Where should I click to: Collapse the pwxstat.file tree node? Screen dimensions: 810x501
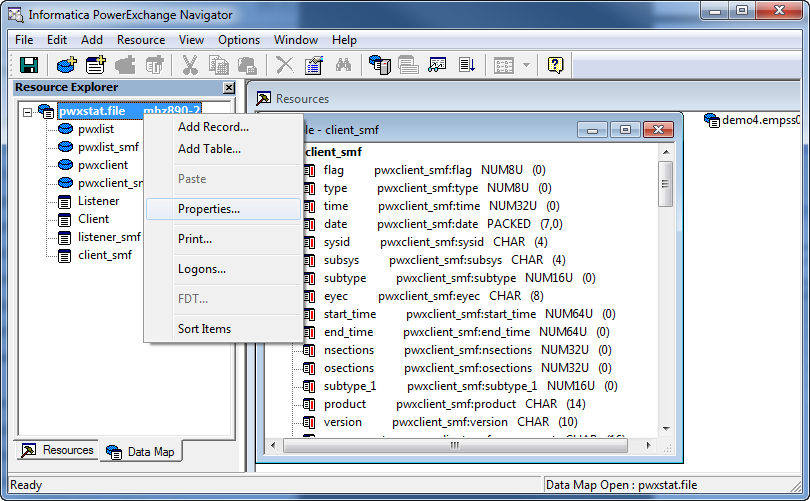pos(27,111)
